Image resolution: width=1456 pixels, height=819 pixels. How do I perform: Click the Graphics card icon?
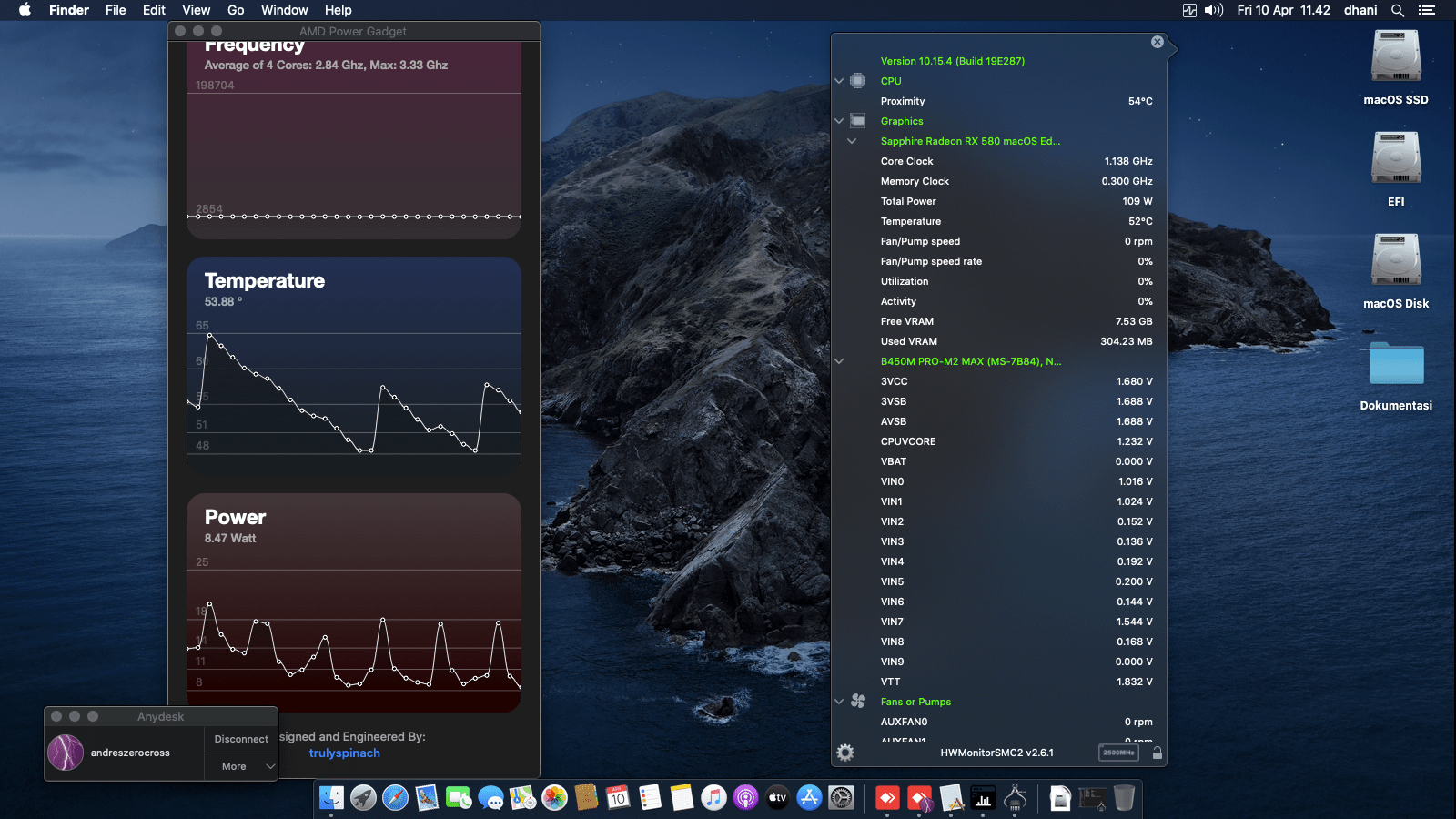857,120
